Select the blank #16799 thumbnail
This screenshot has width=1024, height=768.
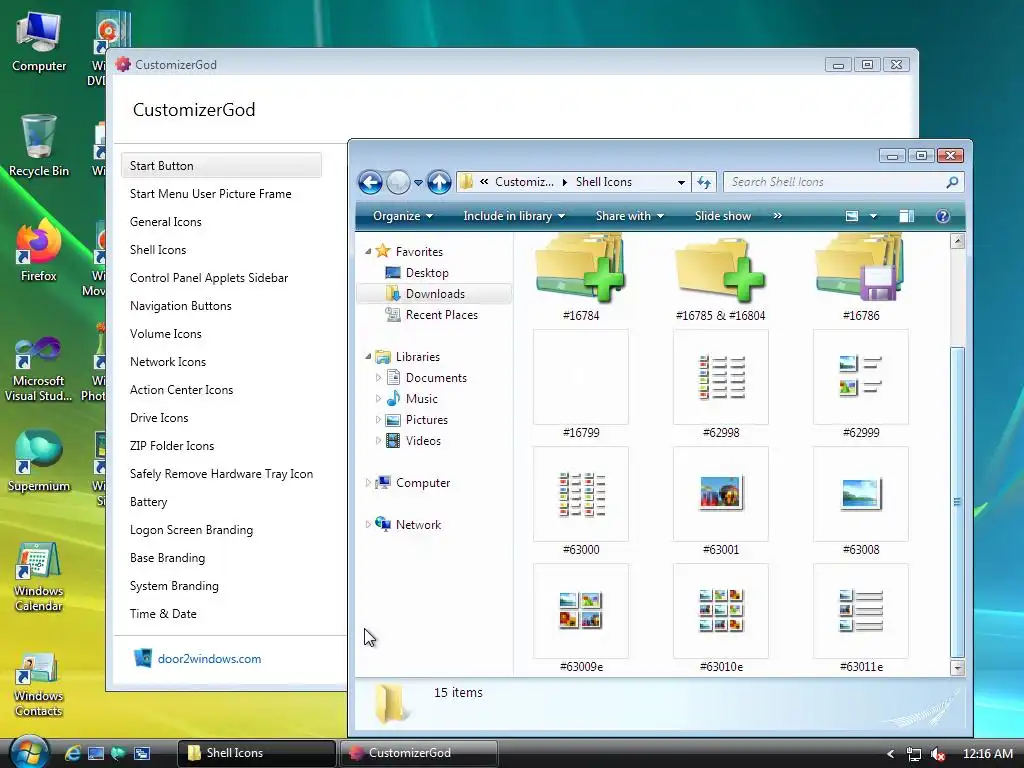point(581,377)
